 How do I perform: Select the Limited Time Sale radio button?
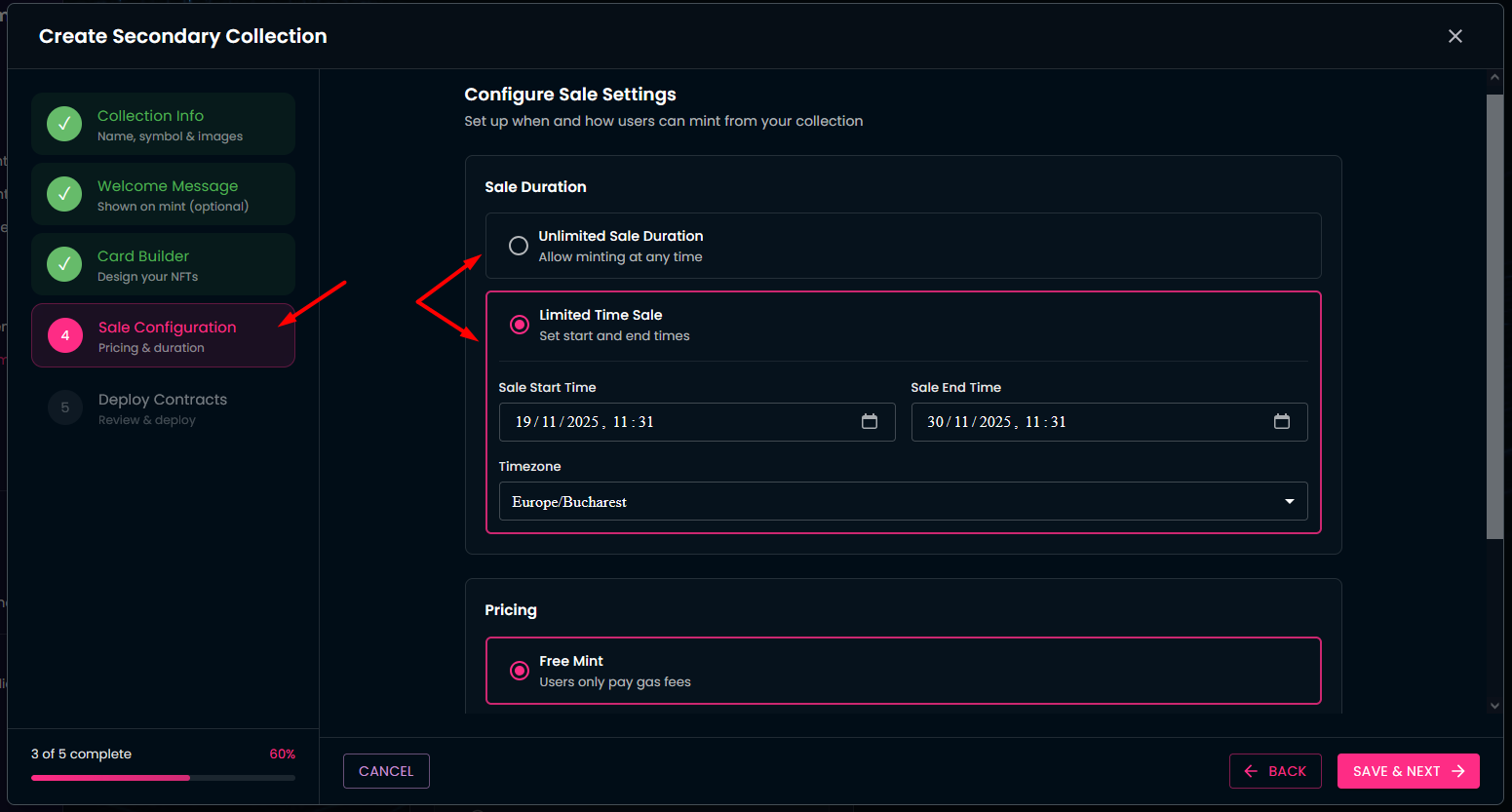(x=520, y=325)
